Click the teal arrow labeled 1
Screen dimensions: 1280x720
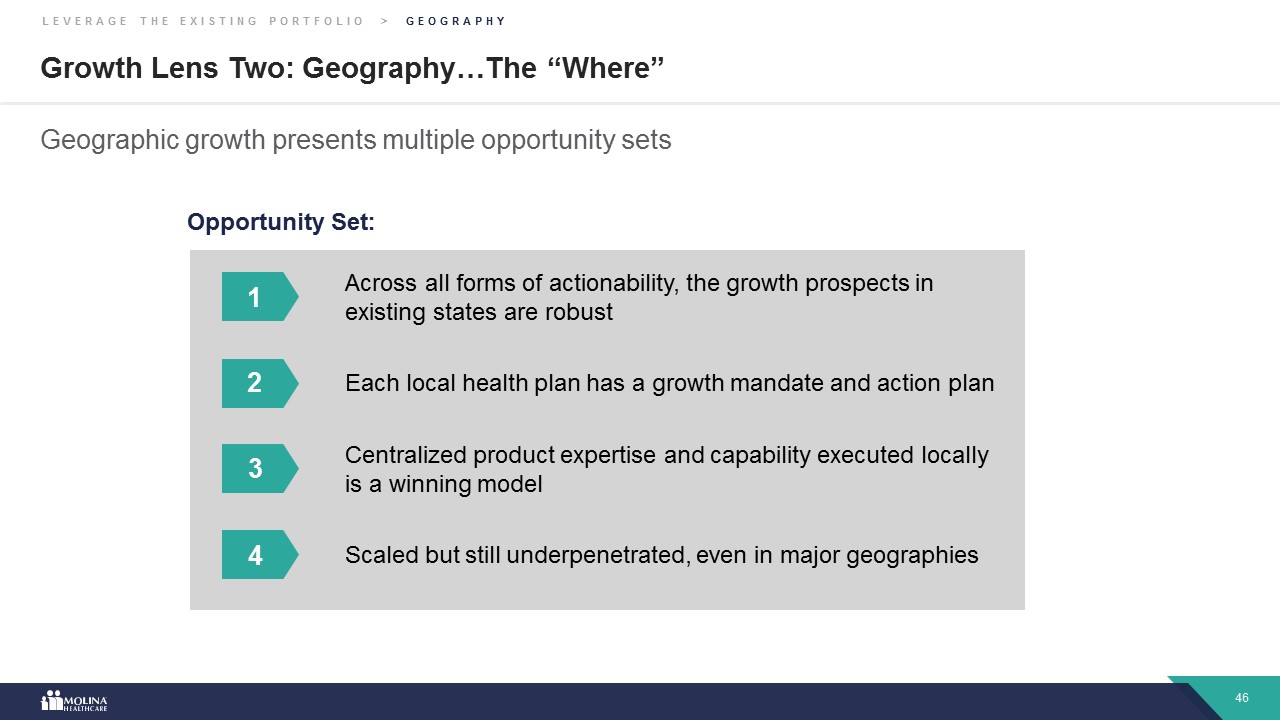click(x=258, y=297)
